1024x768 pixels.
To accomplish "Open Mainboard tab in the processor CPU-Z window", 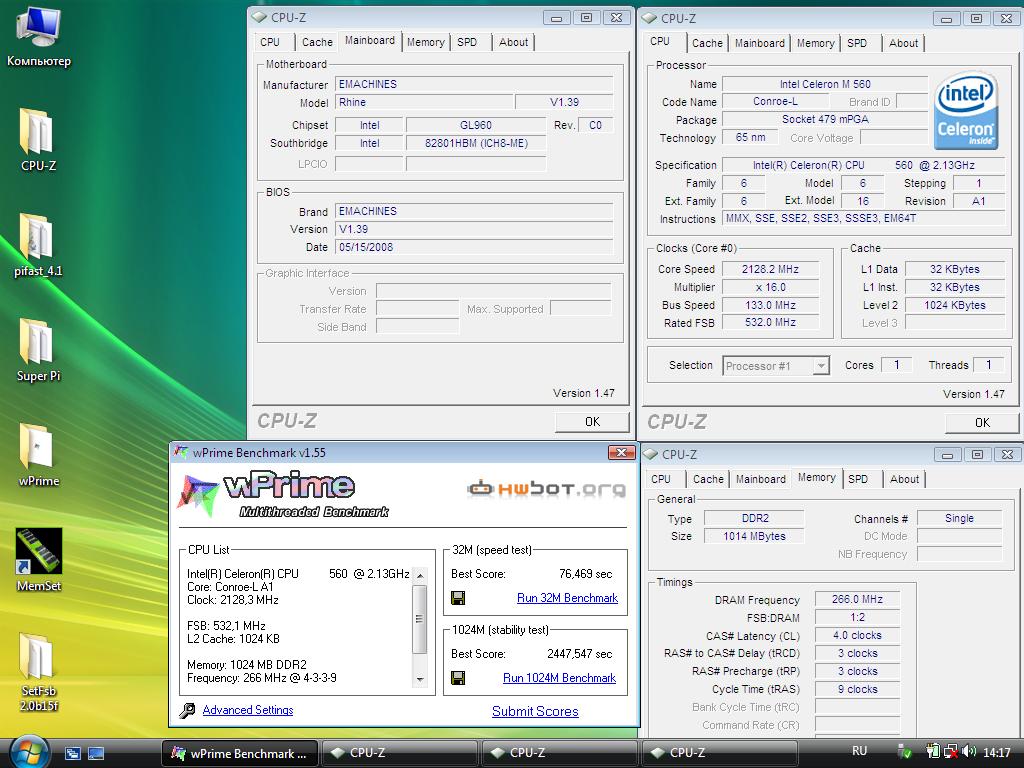I will pyautogui.click(x=760, y=43).
